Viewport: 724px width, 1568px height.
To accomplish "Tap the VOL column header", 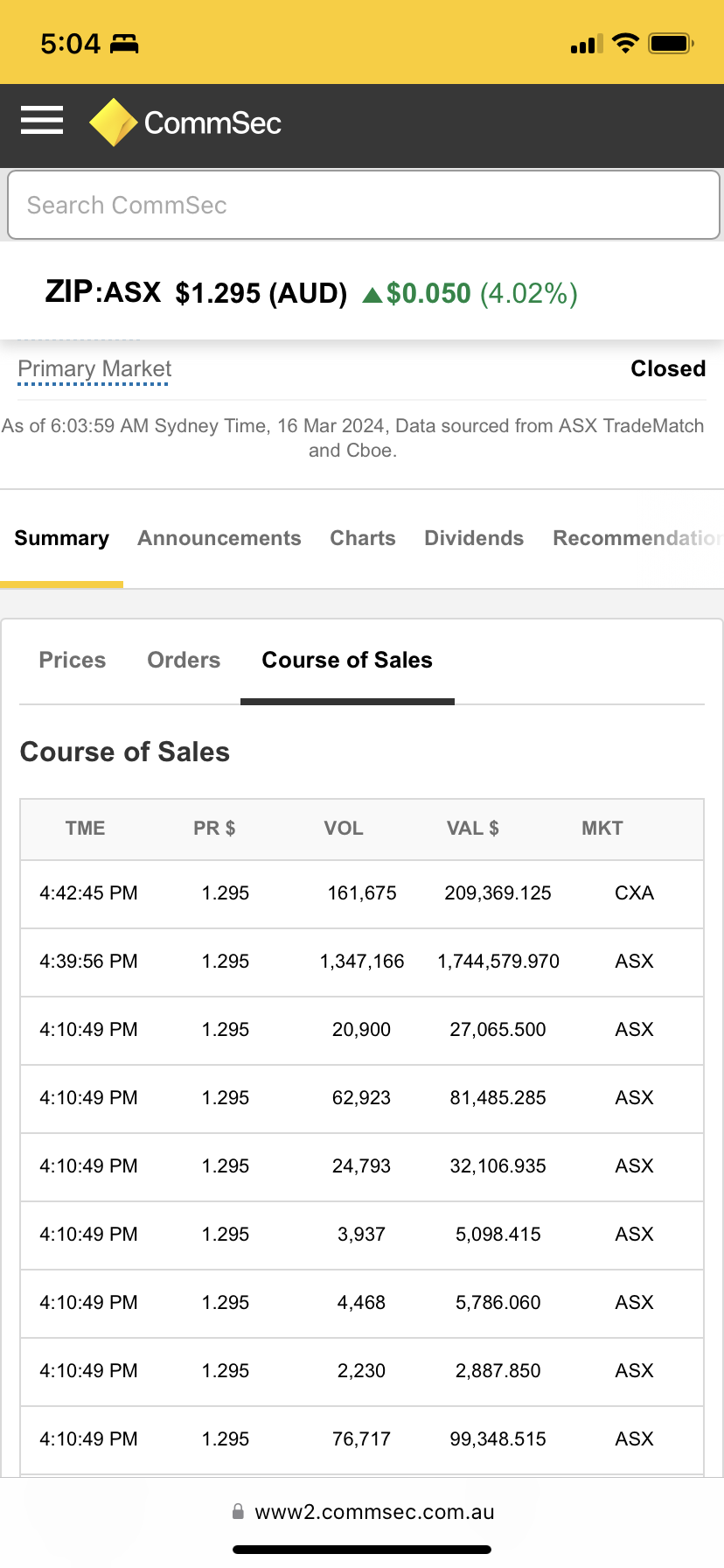I will [344, 829].
